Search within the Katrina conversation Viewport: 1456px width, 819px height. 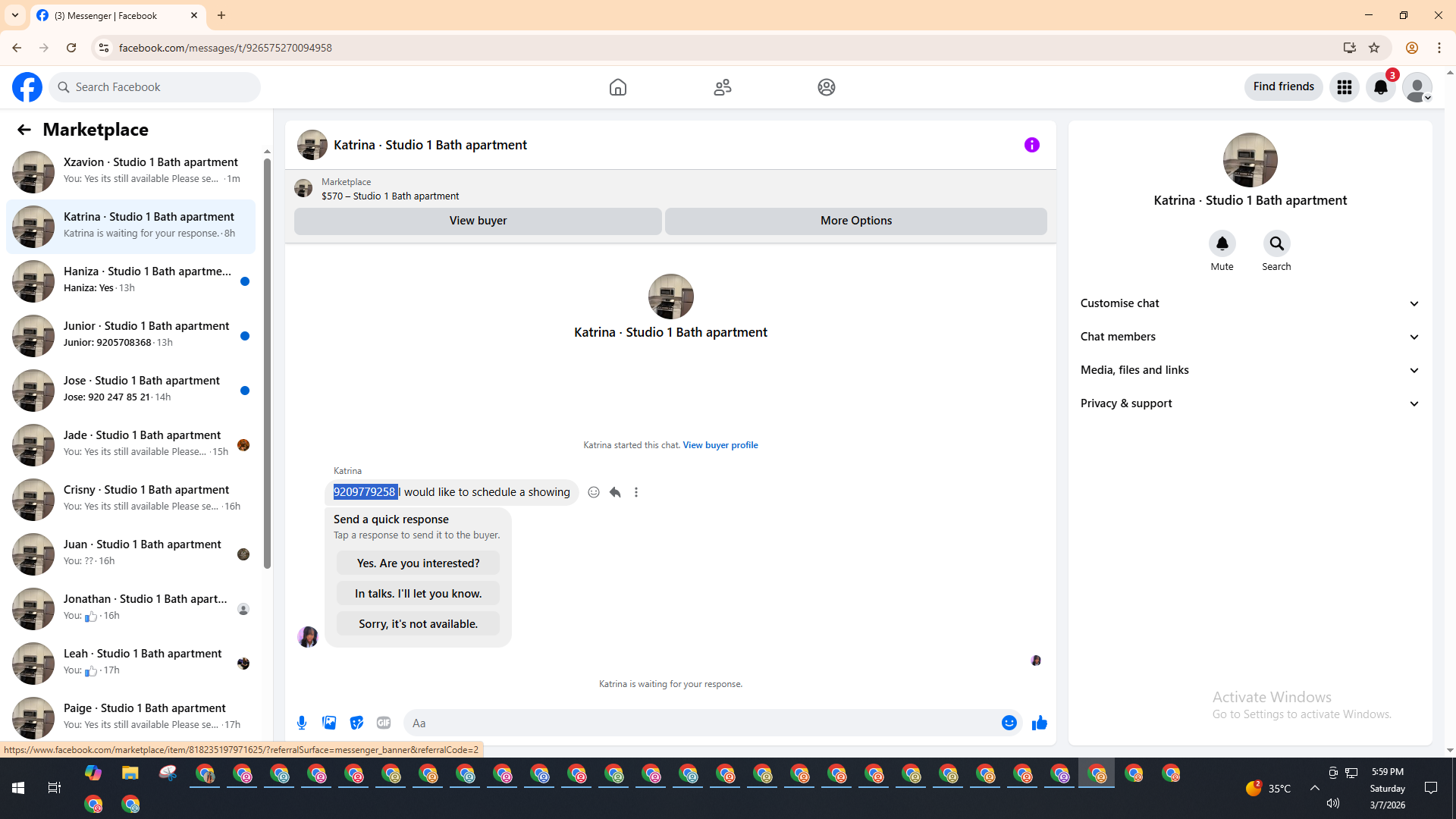(x=1277, y=243)
